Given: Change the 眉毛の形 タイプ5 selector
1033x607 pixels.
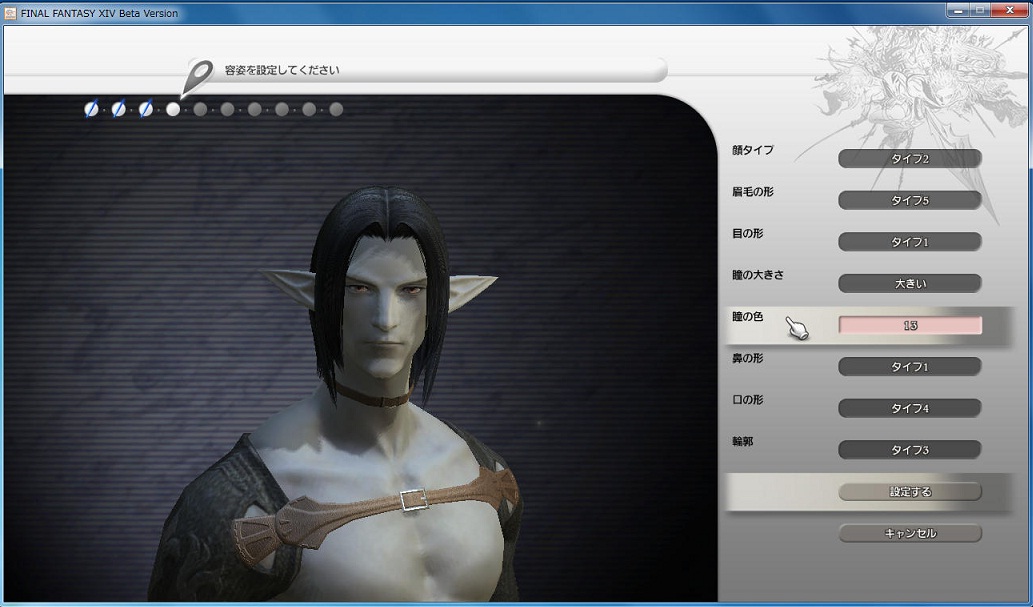Looking at the screenshot, I should point(910,200).
